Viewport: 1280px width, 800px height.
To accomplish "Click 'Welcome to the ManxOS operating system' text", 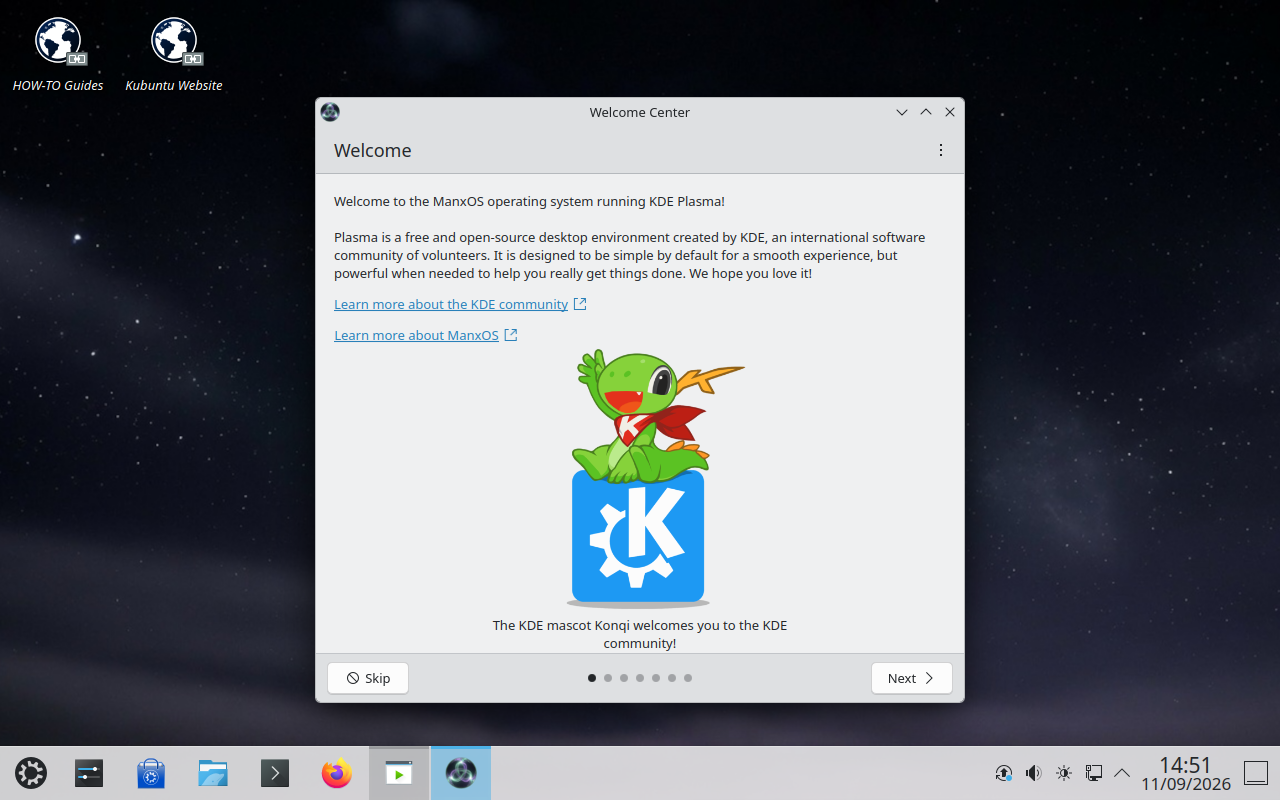I will click(529, 201).
